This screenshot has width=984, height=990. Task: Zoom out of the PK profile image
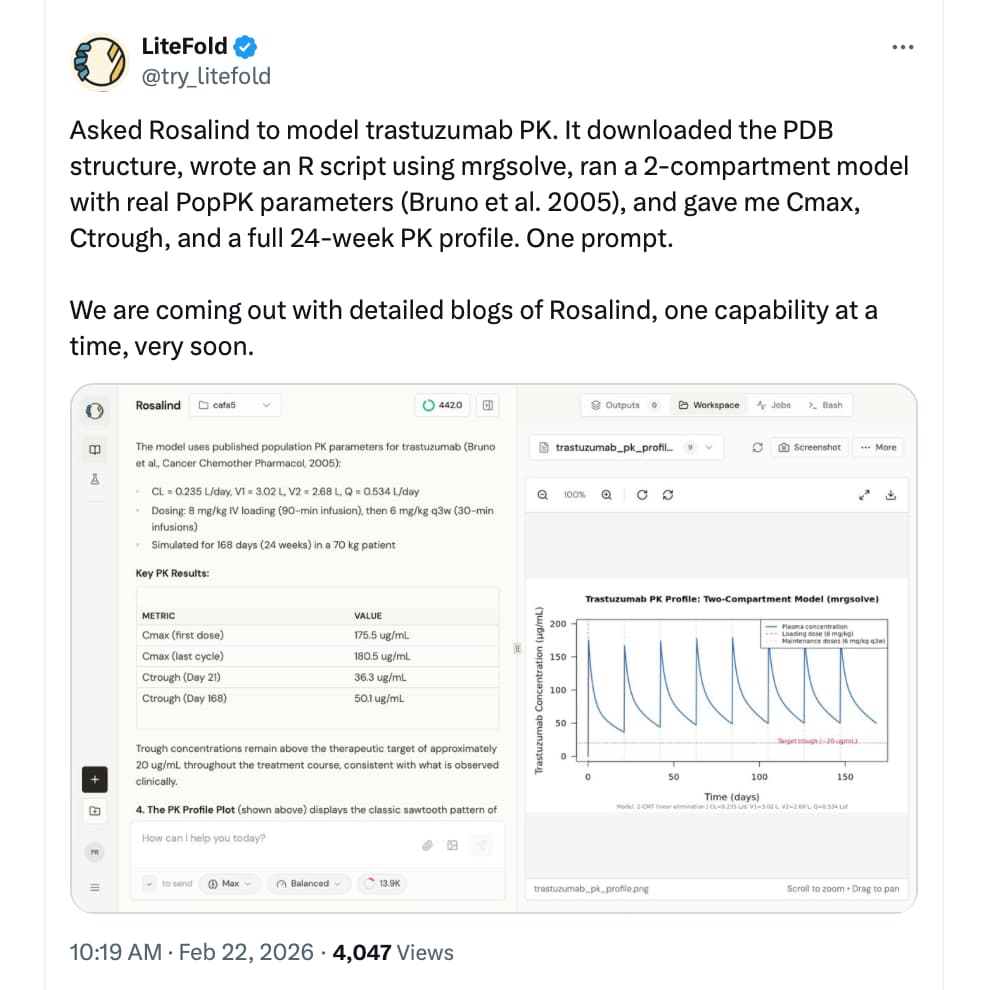(x=543, y=494)
